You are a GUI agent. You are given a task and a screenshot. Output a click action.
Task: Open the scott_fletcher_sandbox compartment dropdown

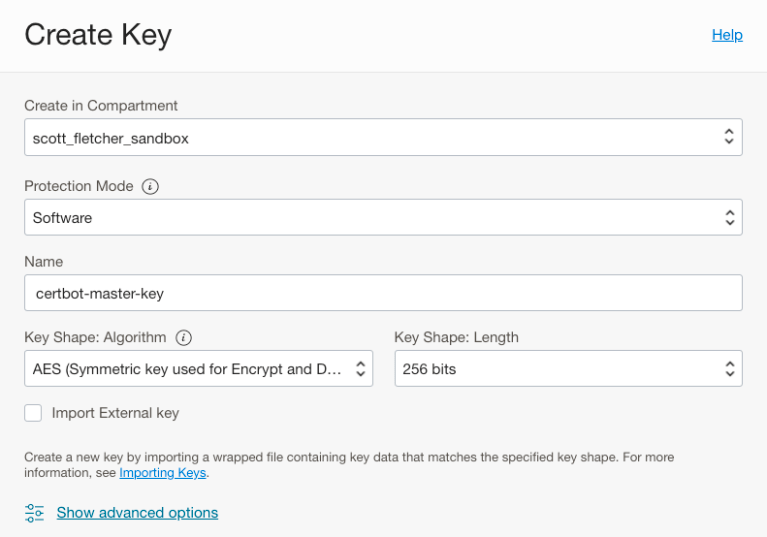click(370, 138)
